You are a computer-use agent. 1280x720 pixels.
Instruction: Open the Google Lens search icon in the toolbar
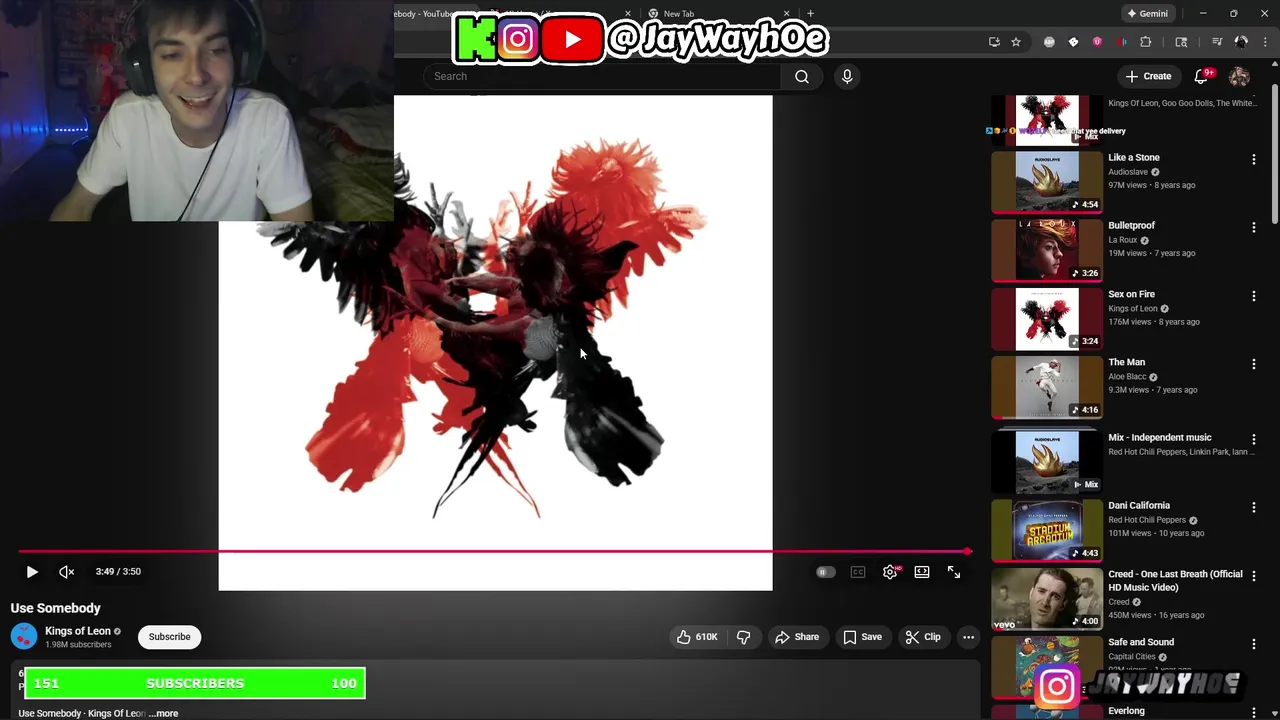click(1181, 42)
